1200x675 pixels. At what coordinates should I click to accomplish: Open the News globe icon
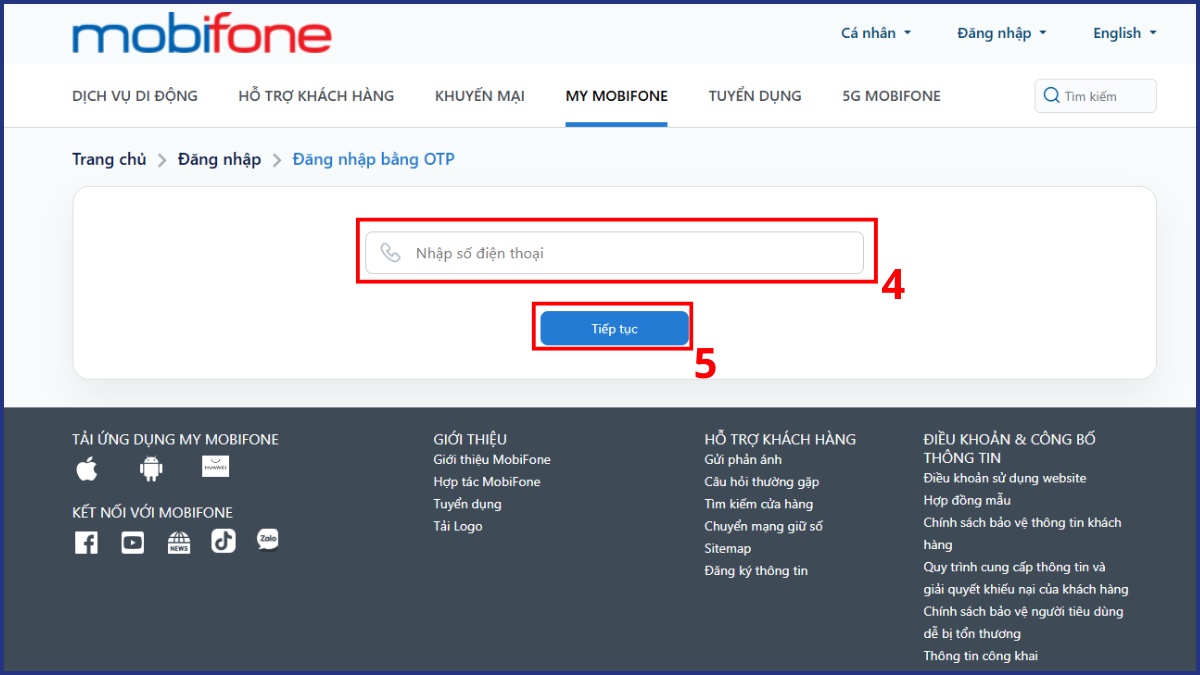tap(179, 542)
